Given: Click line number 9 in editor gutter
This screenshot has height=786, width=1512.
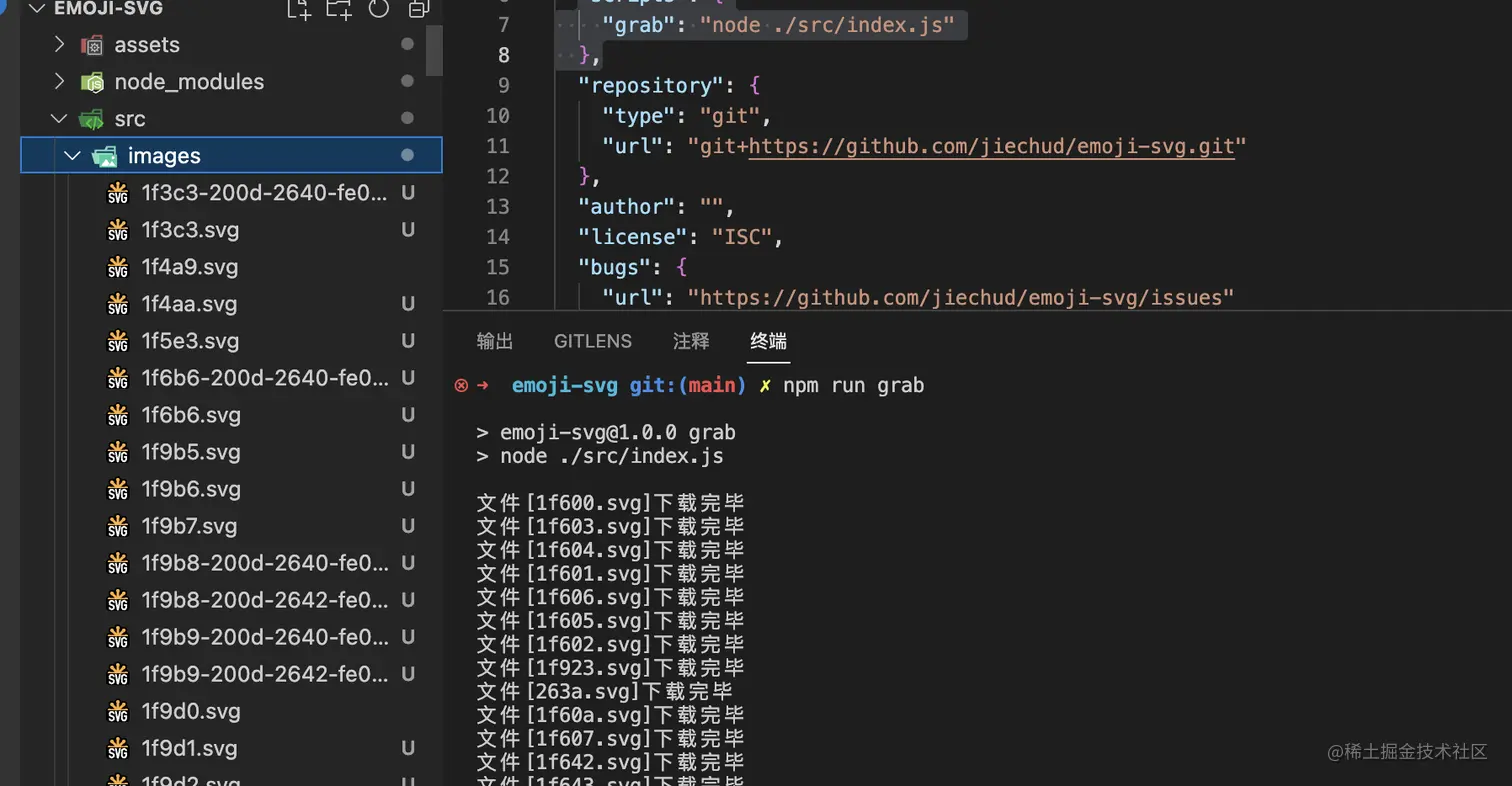Looking at the screenshot, I should 503,86.
